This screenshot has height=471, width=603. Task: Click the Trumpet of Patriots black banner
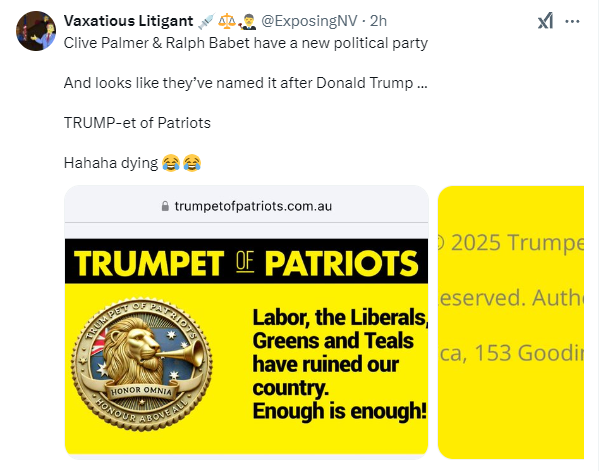247,261
